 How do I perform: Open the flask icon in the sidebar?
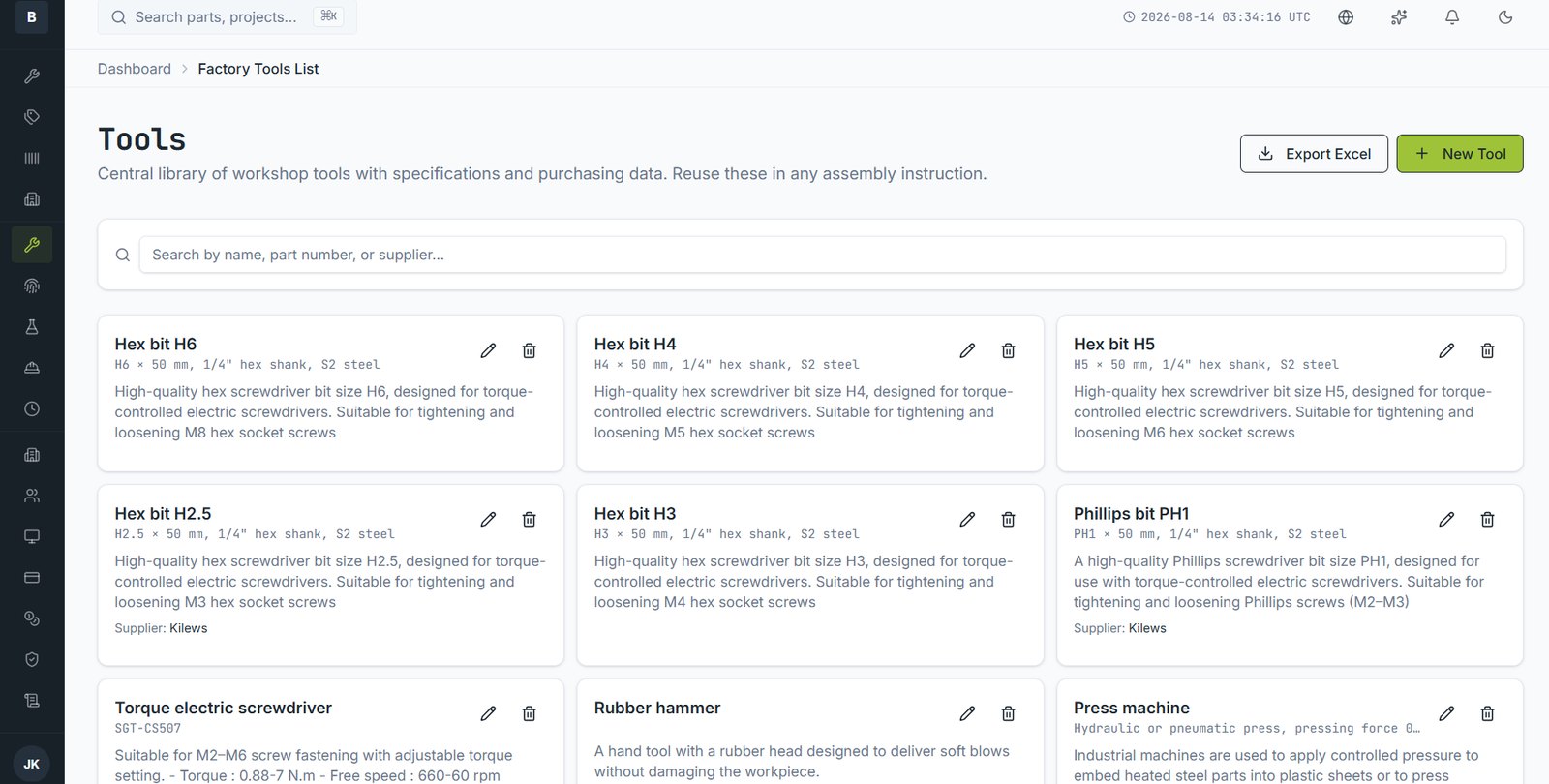point(32,327)
